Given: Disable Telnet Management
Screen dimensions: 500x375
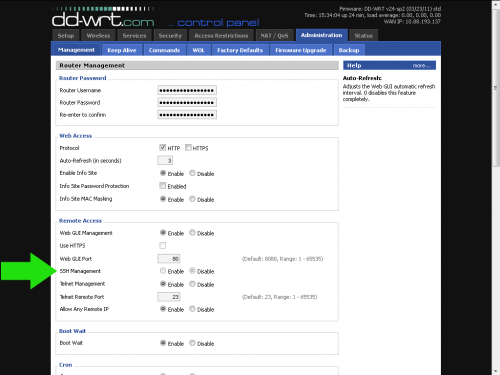Looking at the screenshot, I should pos(192,284).
